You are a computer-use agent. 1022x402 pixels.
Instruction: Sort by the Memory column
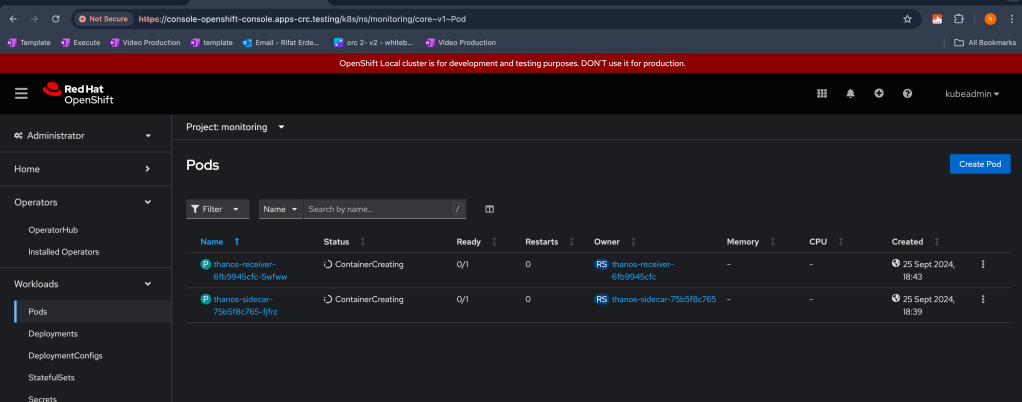point(751,242)
